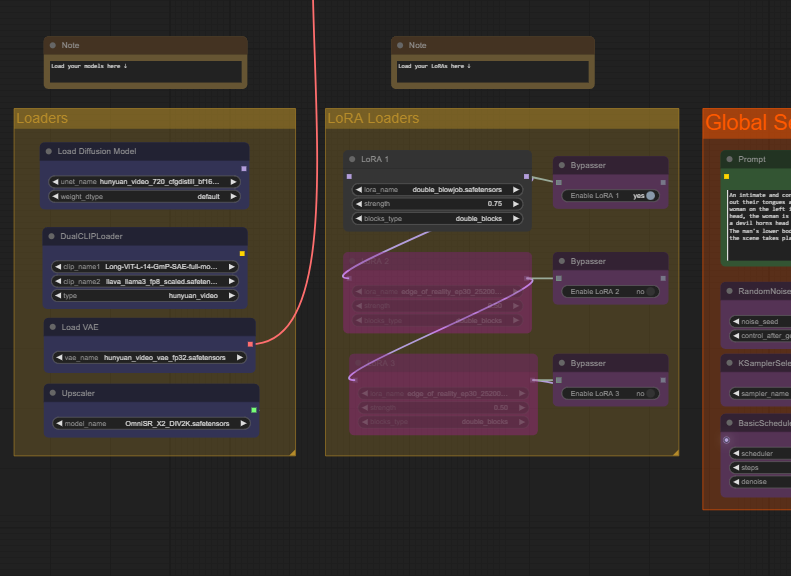Click the Prompt node yellow input socket
This screenshot has height=576, width=791.
coord(726,177)
